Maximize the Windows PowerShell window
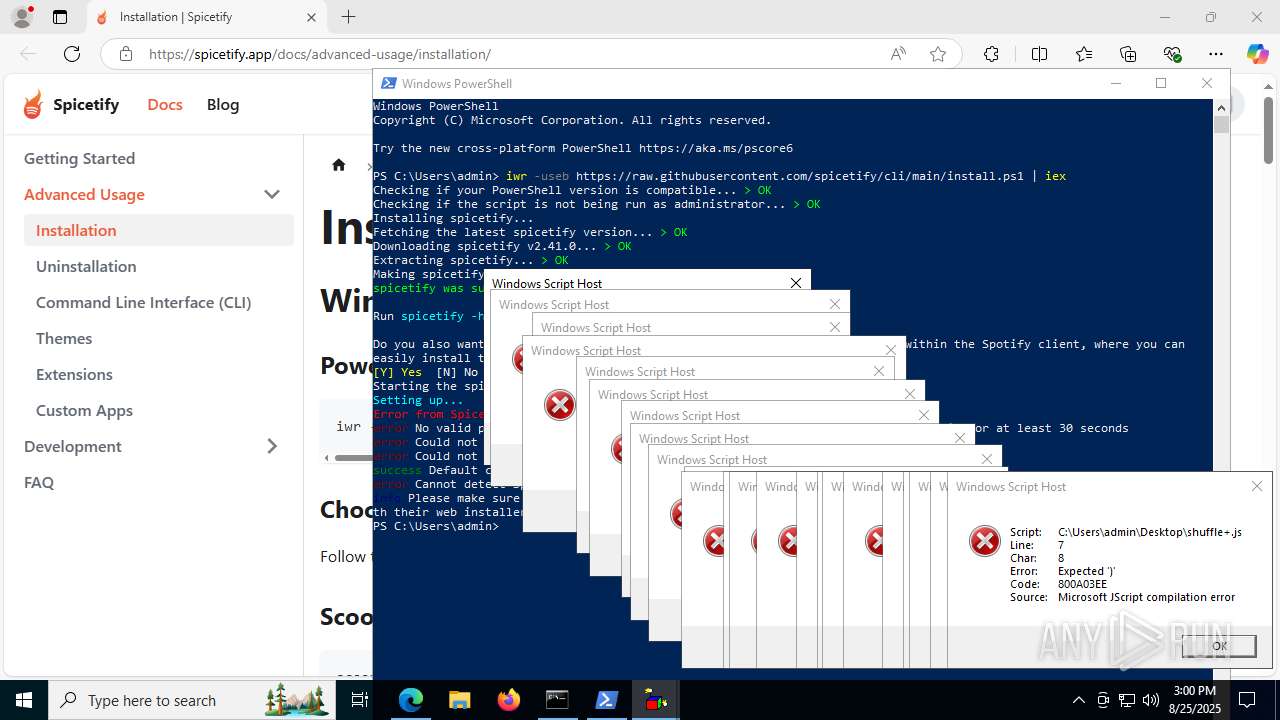The image size is (1280, 720). click(1161, 83)
